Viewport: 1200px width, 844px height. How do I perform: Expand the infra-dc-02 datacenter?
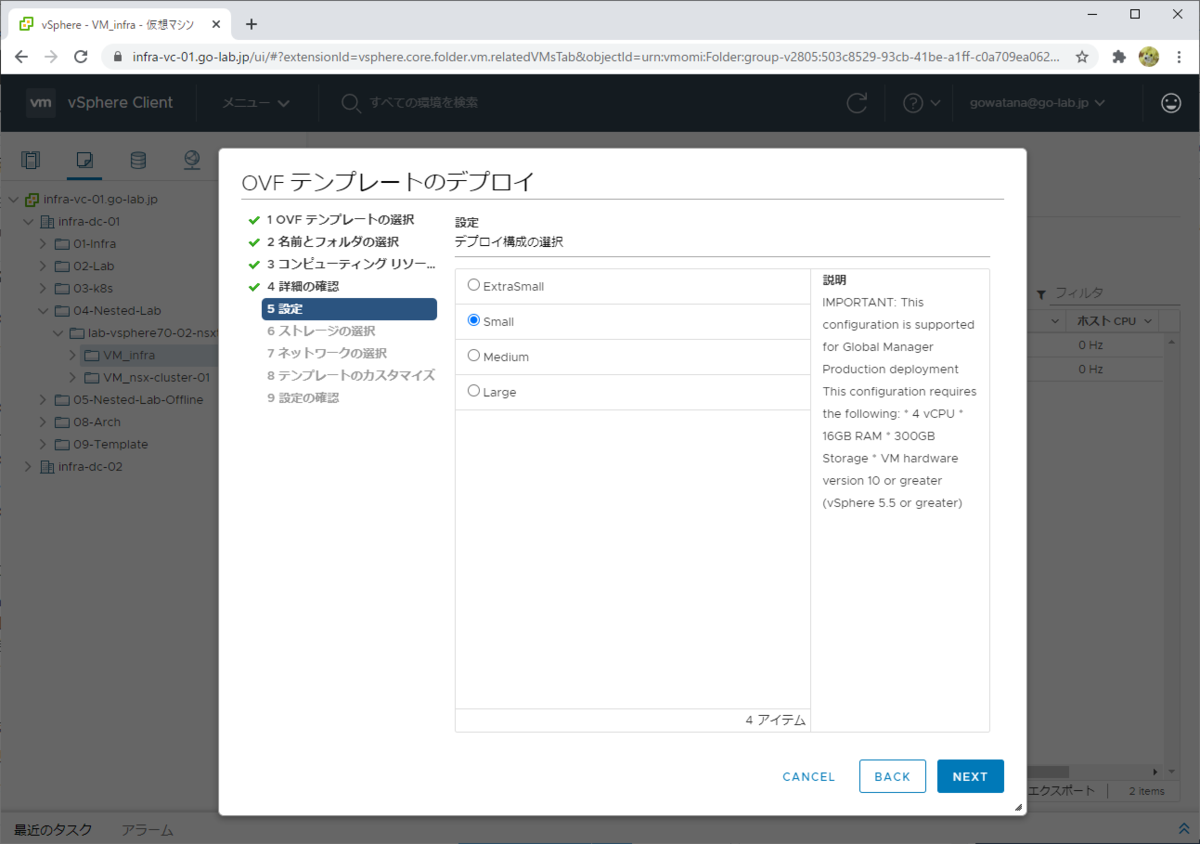click(x=28, y=466)
